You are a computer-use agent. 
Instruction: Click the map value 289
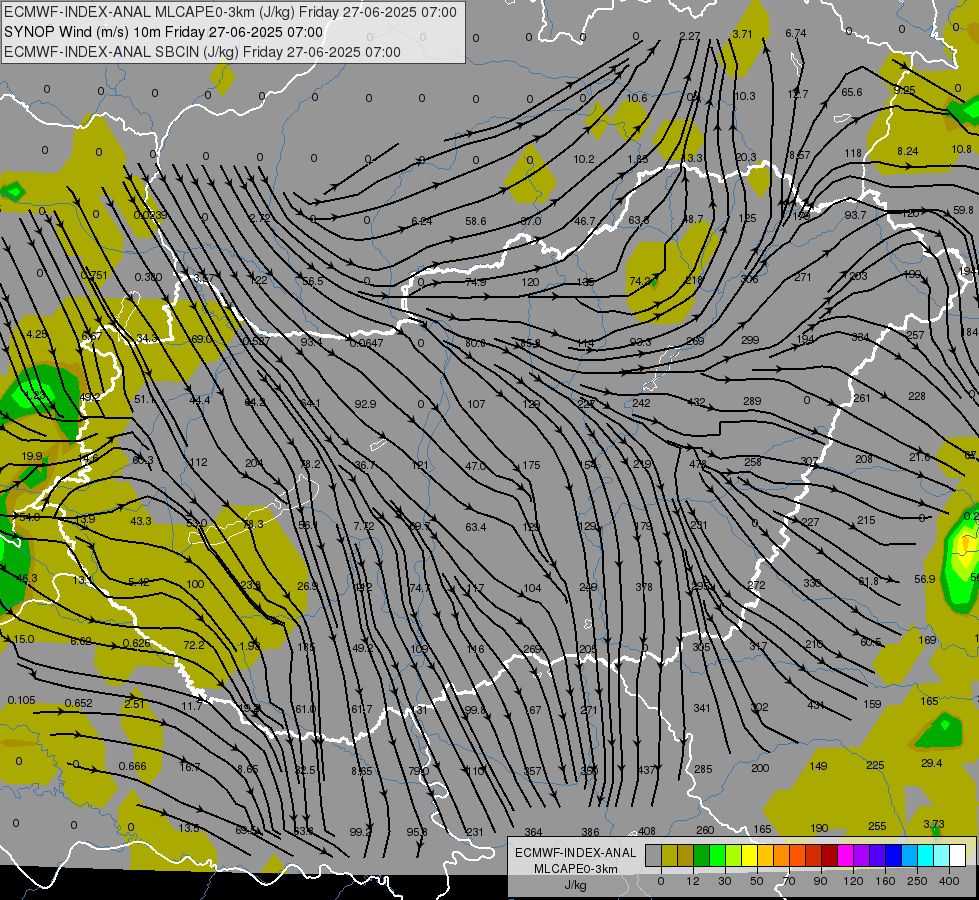(x=752, y=401)
